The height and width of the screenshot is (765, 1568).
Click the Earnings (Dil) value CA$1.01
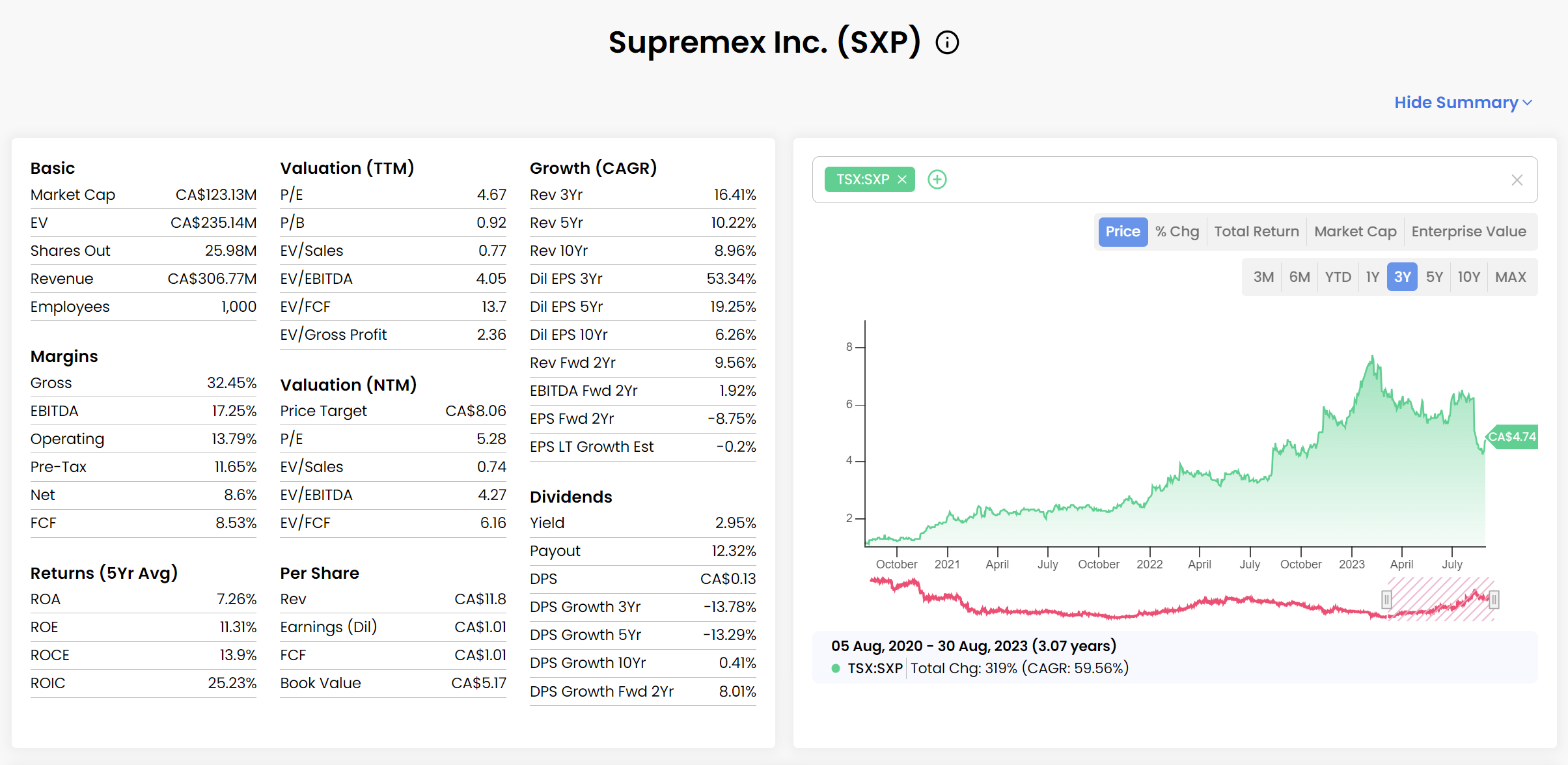(x=480, y=628)
